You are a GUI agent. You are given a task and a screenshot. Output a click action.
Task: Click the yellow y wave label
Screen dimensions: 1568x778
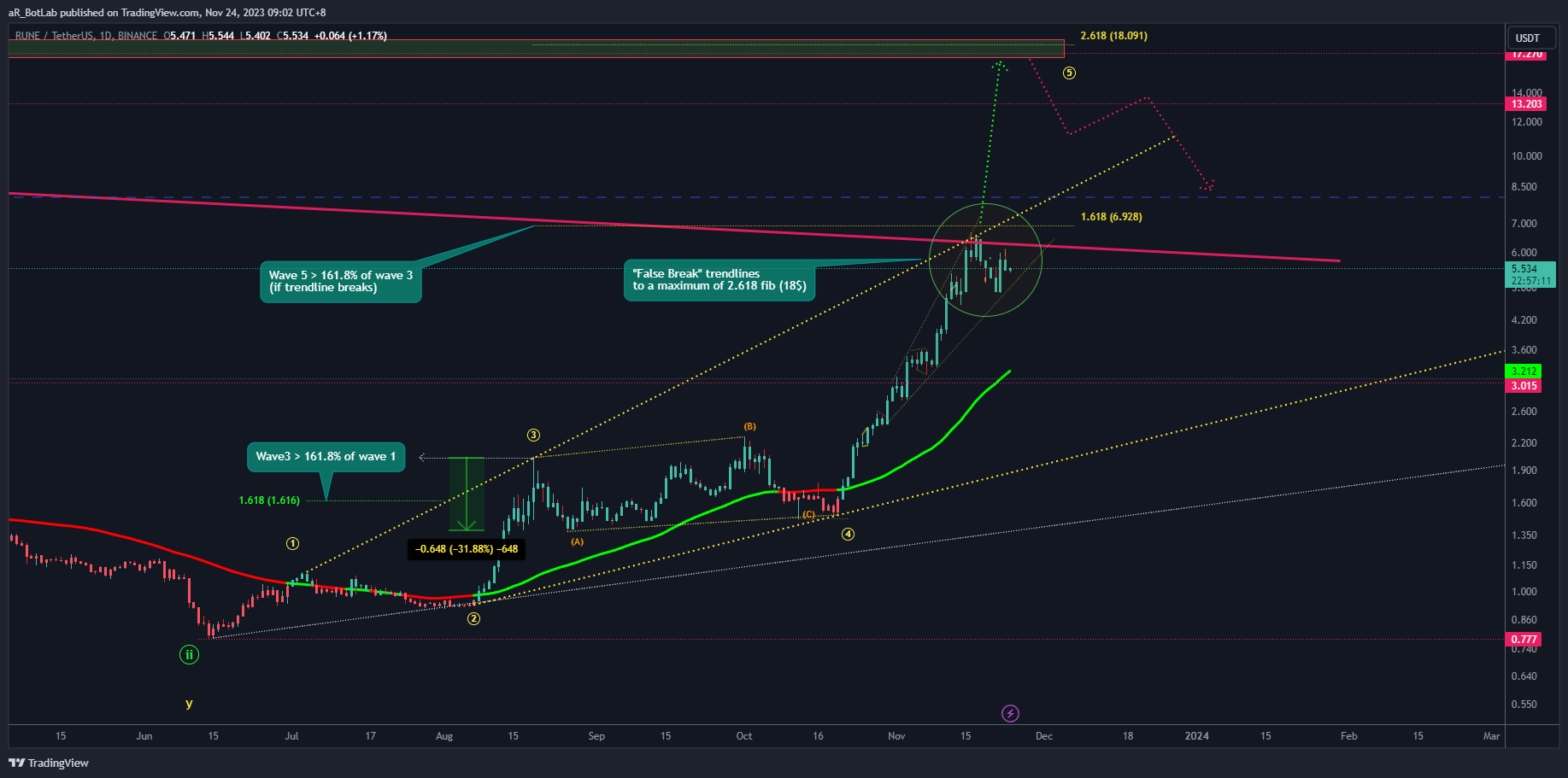pos(189,704)
